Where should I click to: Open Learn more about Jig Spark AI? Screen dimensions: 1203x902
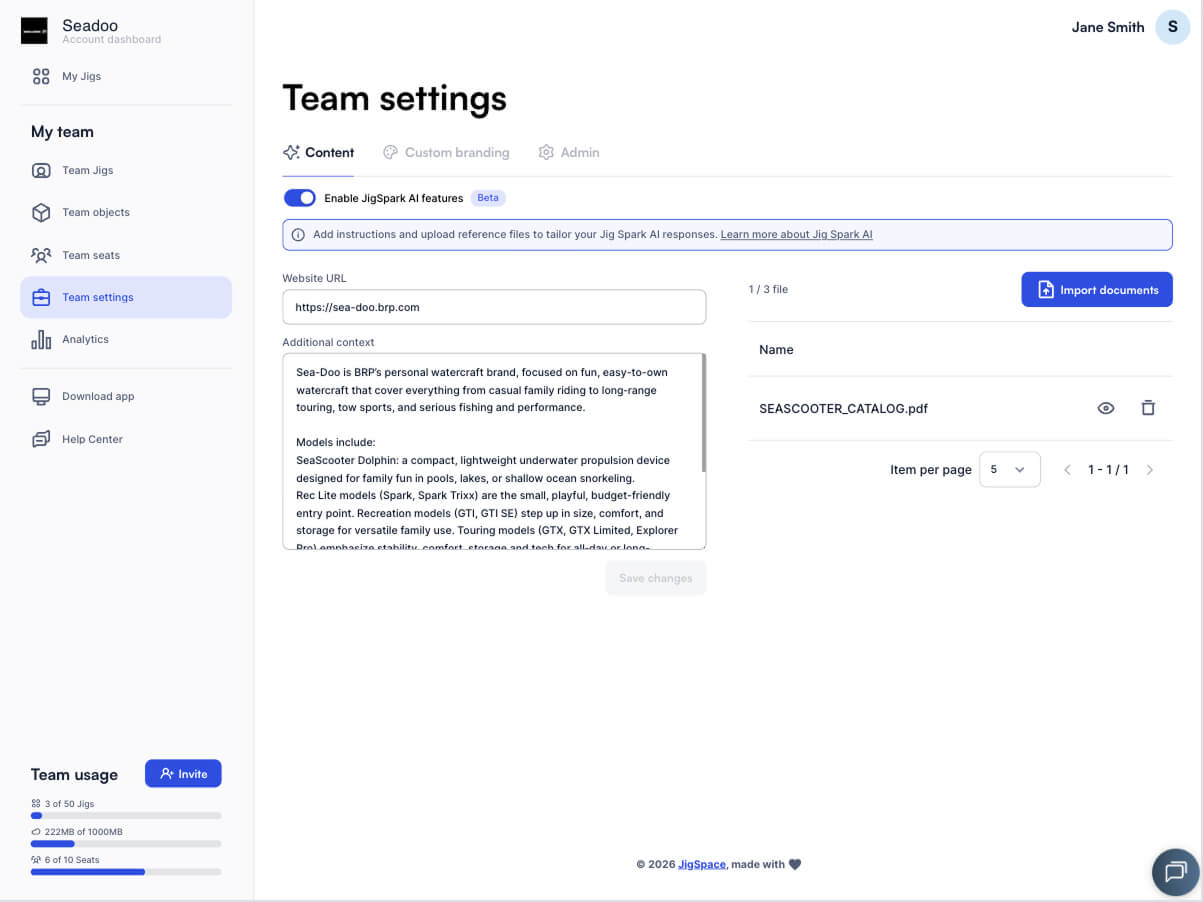tap(796, 235)
